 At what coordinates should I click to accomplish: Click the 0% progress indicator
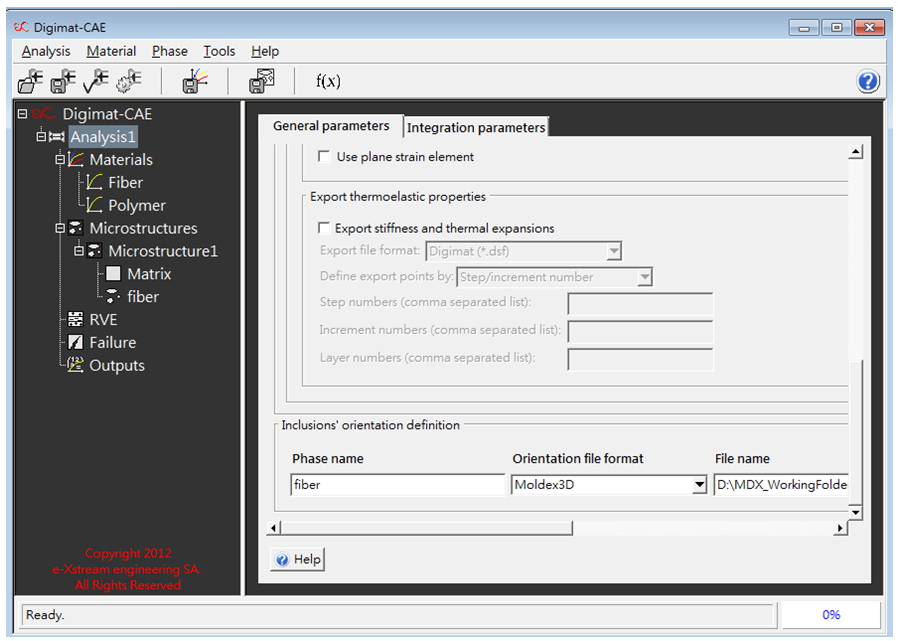pyautogui.click(x=830, y=615)
